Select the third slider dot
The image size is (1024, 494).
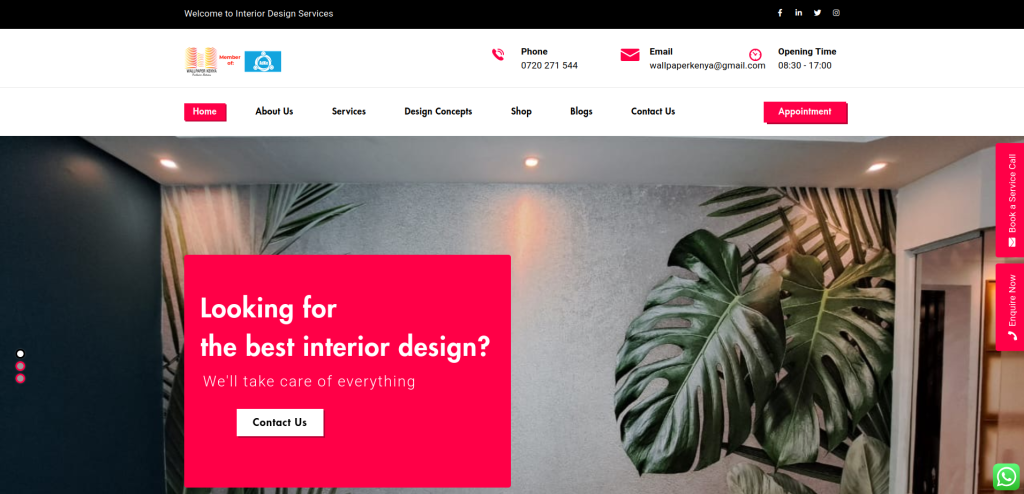(x=20, y=378)
